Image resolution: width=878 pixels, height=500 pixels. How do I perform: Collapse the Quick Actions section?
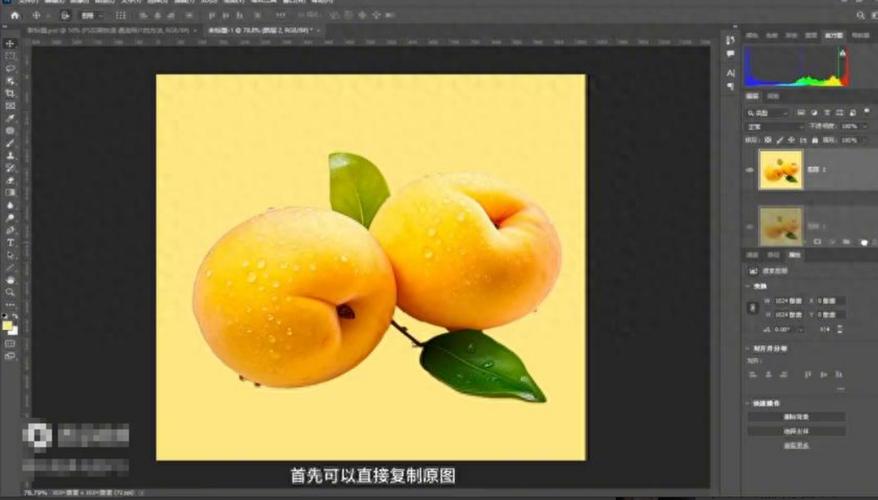[749, 403]
